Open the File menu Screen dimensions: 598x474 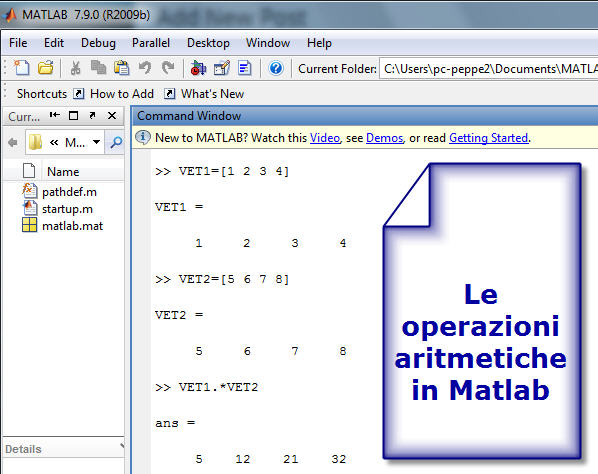(18, 43)
